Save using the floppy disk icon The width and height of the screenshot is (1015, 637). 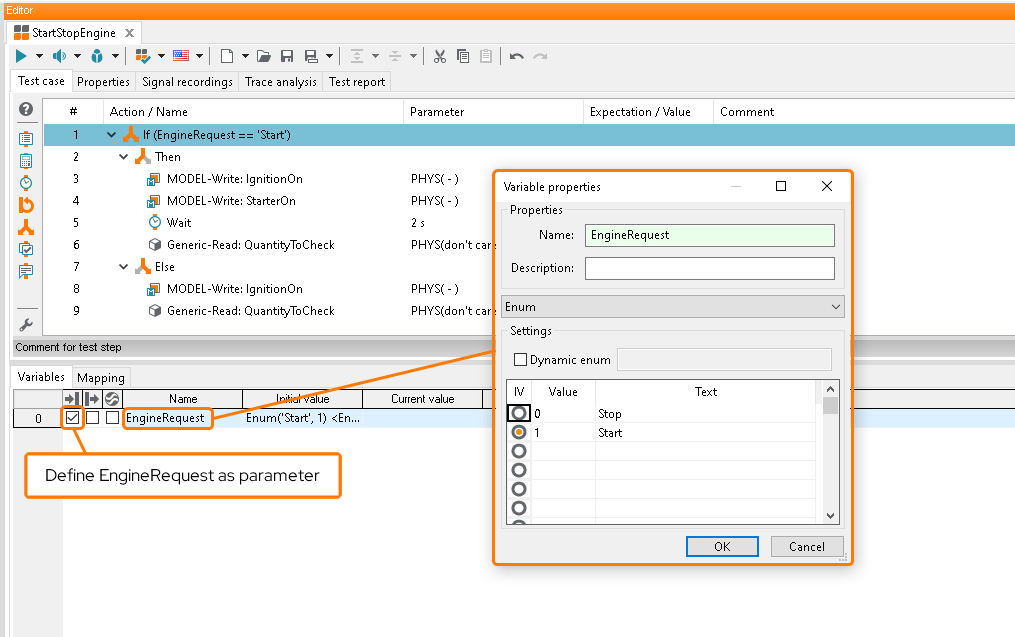287,56
